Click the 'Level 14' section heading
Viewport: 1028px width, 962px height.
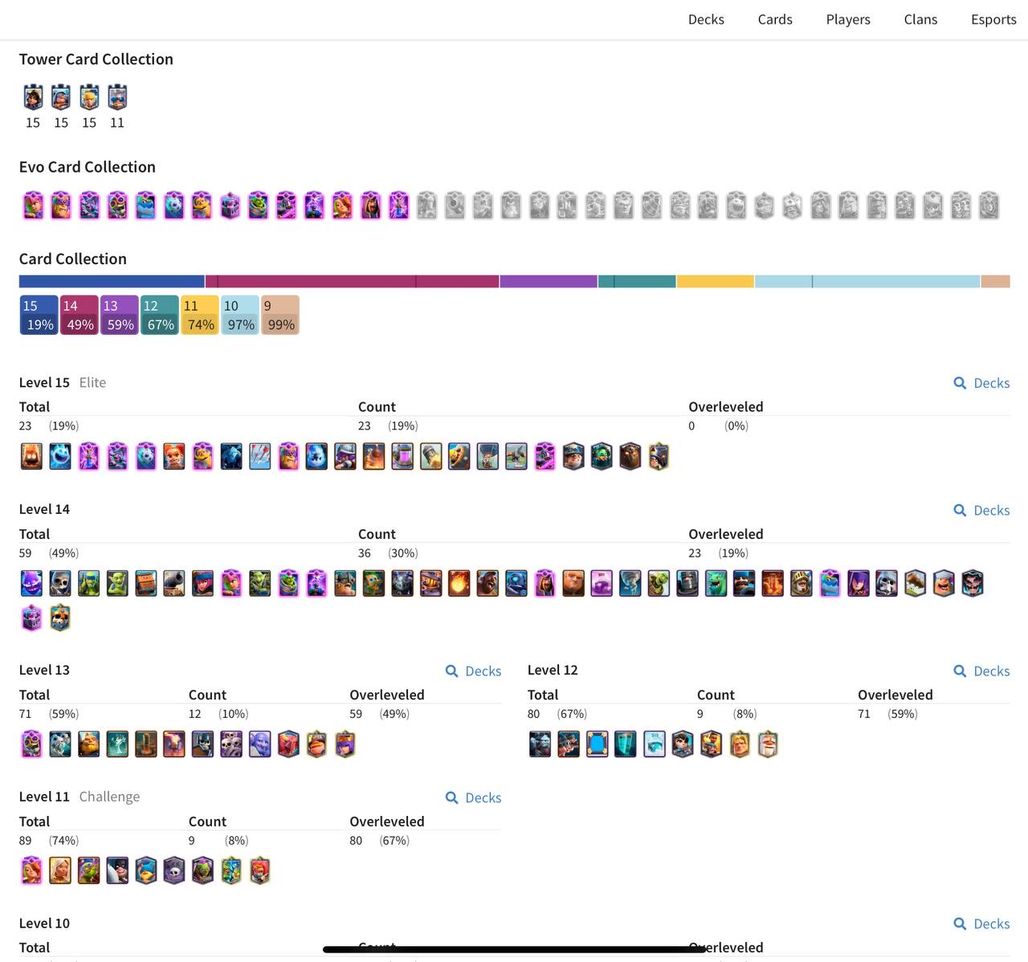point(45,510)
